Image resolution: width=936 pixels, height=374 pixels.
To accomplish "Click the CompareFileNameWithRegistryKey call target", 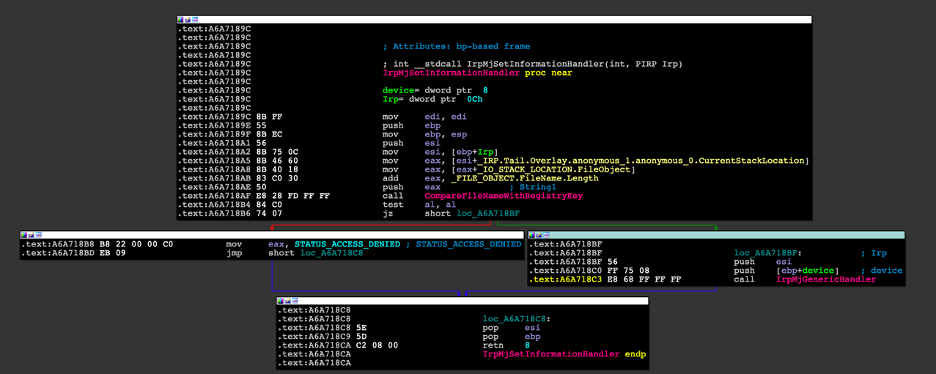I will tap(503, 196).
